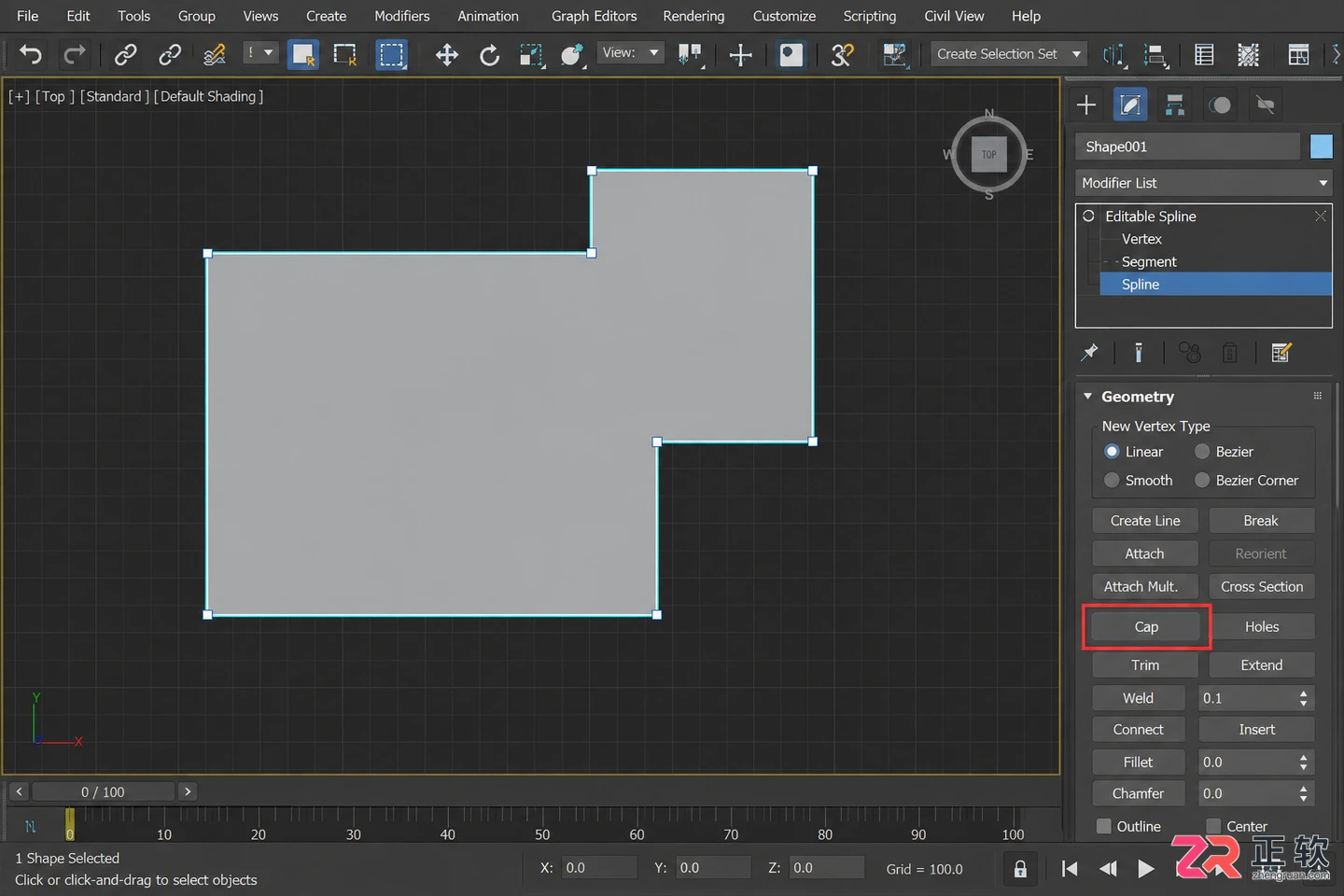Open the selection filter dropdown
Viewport: 1344px width, 896px height.
pos(260,53)
